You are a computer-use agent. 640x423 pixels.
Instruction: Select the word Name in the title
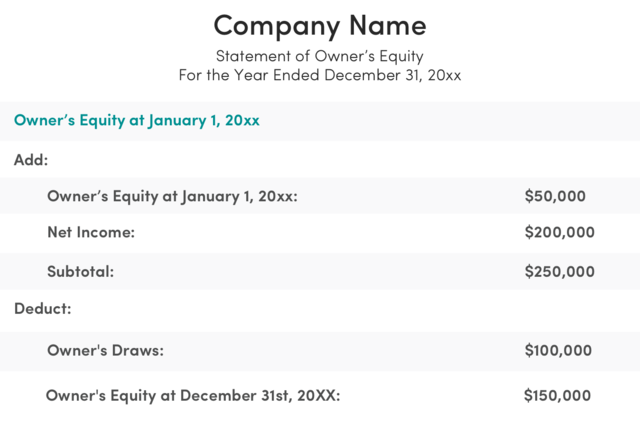(x=388, y=25)
